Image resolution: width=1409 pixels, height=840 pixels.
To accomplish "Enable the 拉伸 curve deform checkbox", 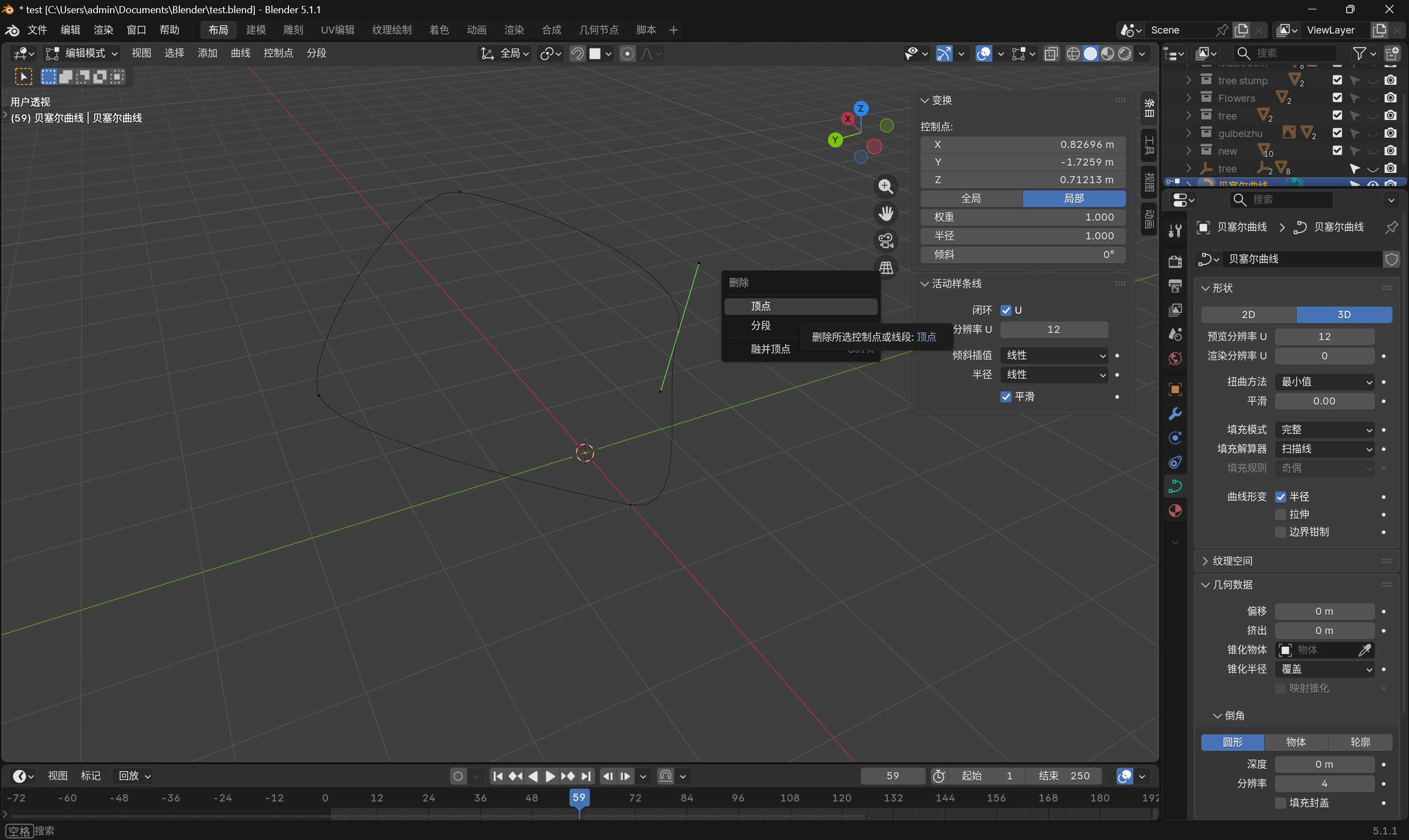I will (x=1281, y=514).
